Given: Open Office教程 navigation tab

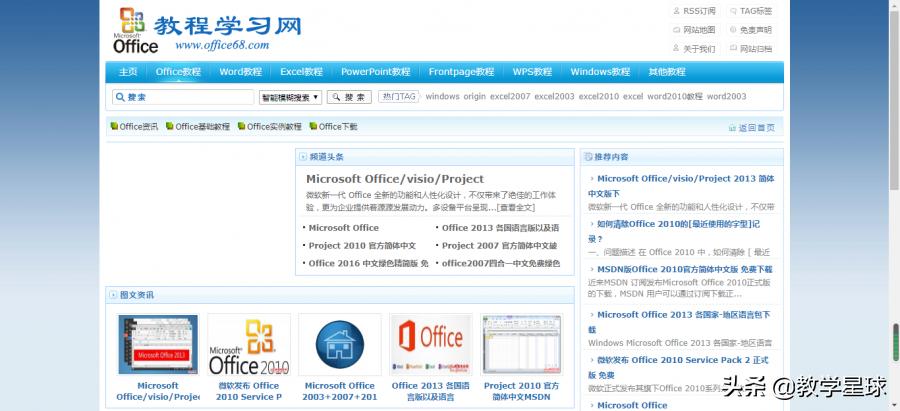Looking at the screenshot, I should point(179,72).
